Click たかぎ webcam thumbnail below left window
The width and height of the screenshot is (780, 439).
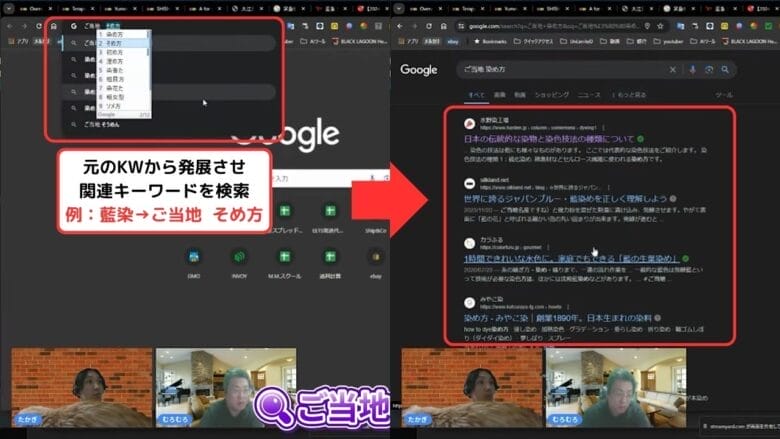point(82,387)
